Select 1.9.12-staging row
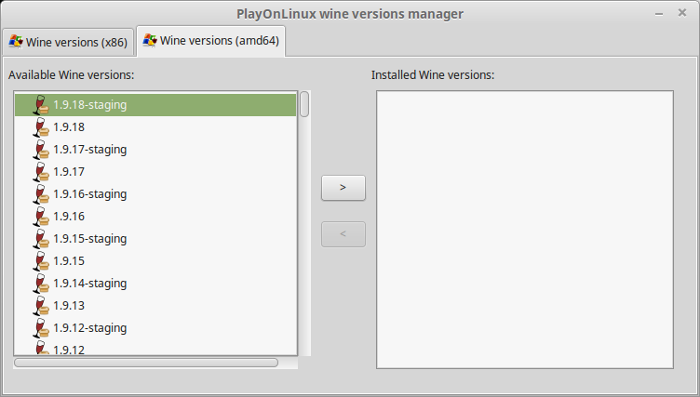Viewport: 700px width, 397px height. 155,328
